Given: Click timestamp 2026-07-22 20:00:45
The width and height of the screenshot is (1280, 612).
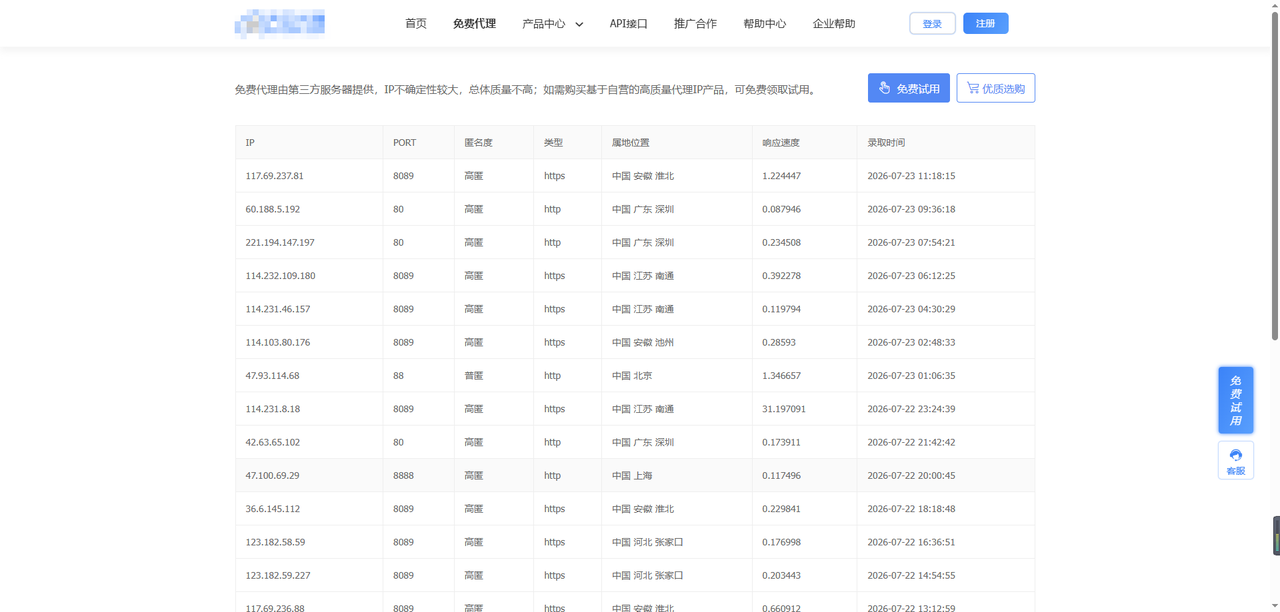Looking at the screenshot, I should pos(911,476).
